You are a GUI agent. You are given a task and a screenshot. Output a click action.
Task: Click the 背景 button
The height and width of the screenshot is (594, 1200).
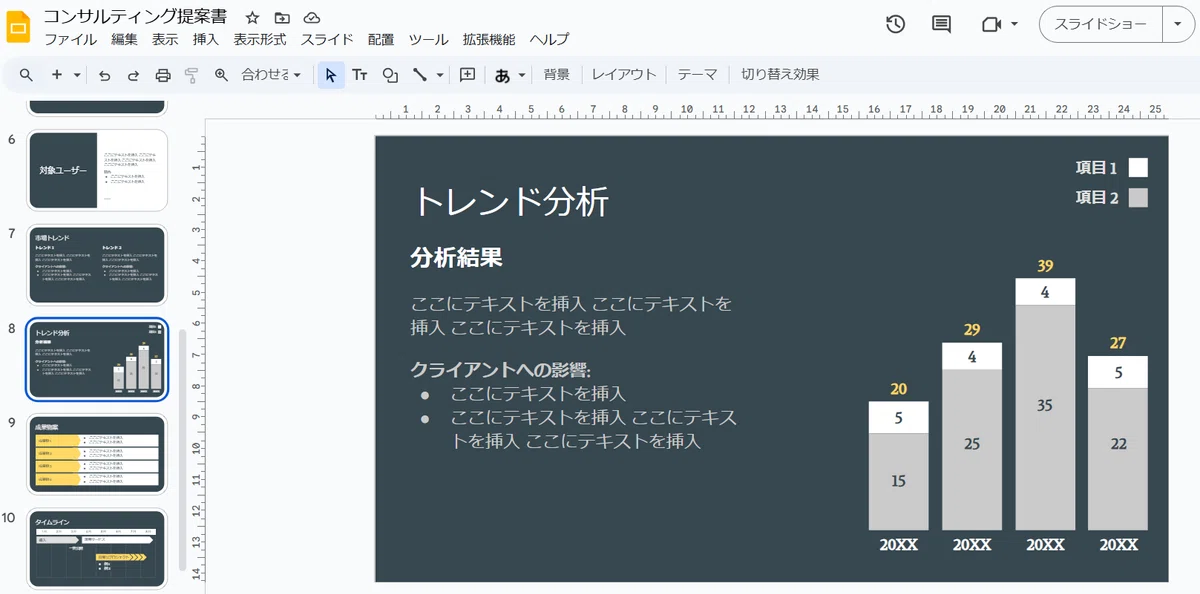[557, 75]
